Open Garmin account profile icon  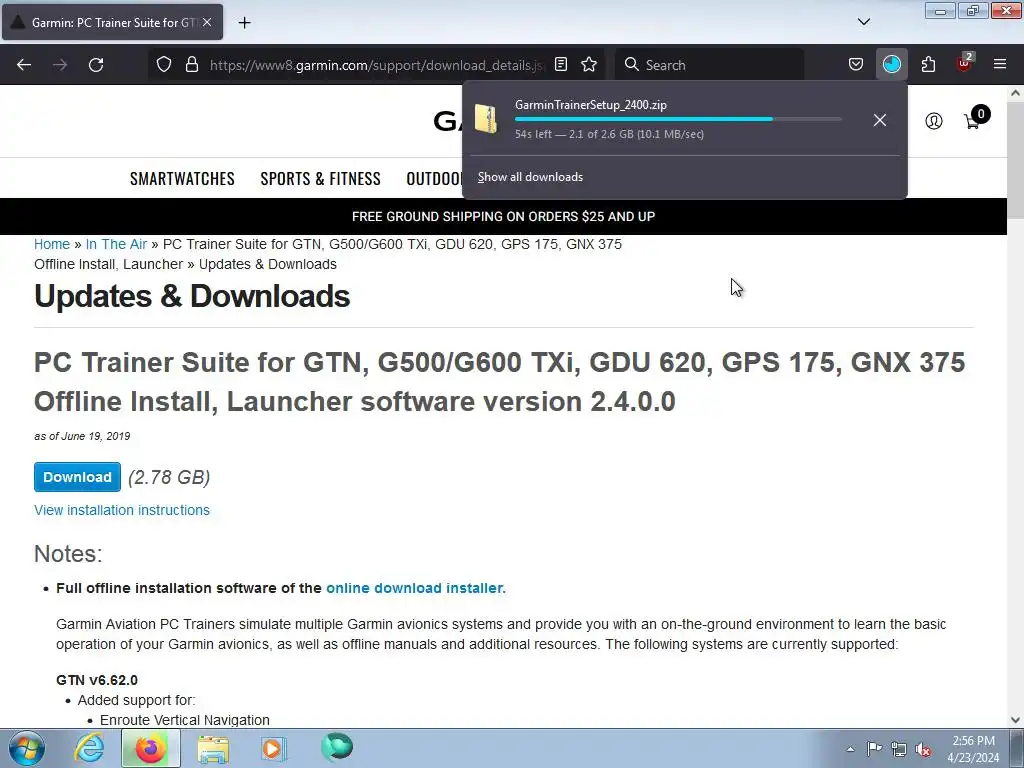point(934,121)
